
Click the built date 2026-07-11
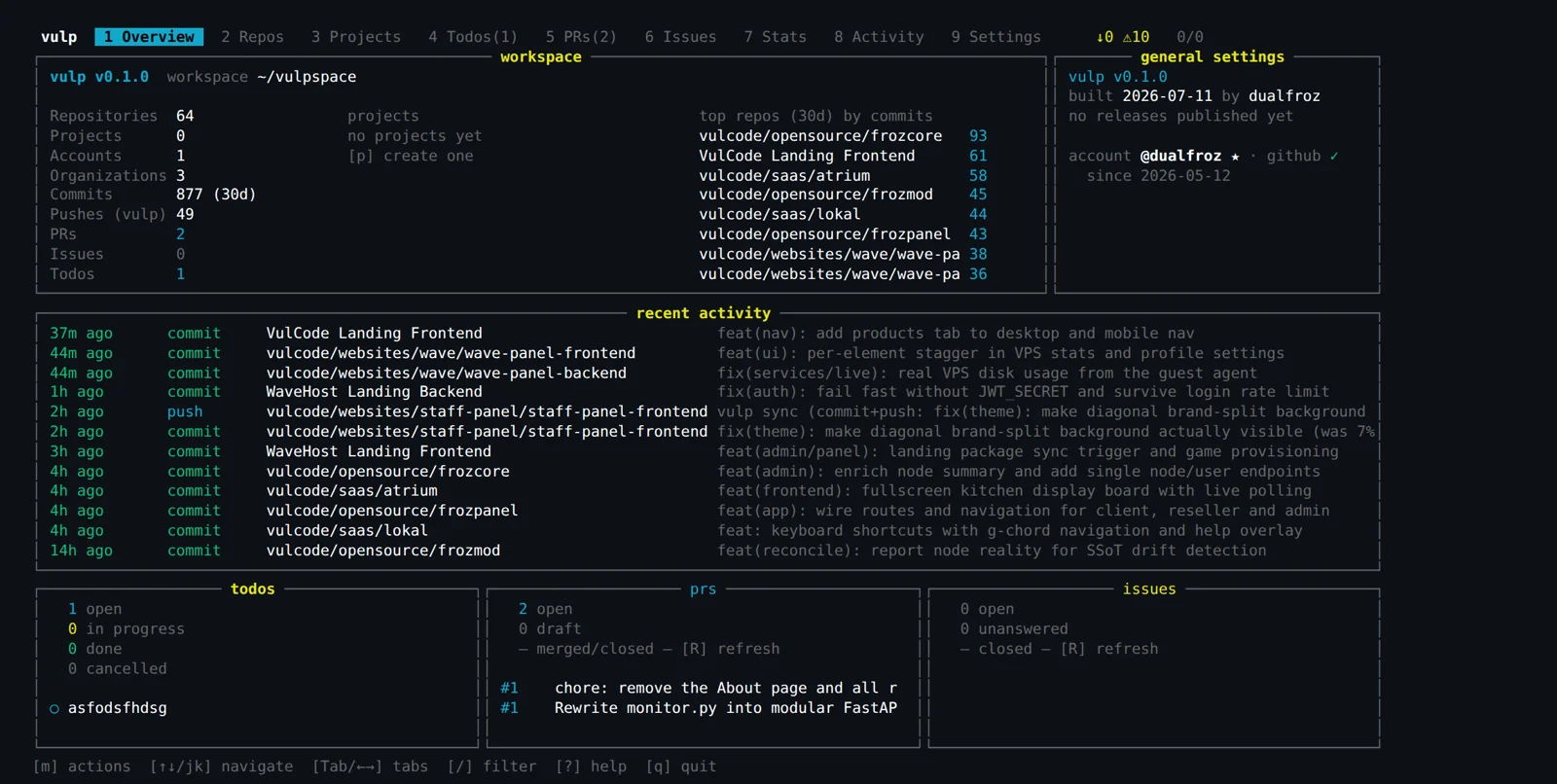pos(1167,96)
